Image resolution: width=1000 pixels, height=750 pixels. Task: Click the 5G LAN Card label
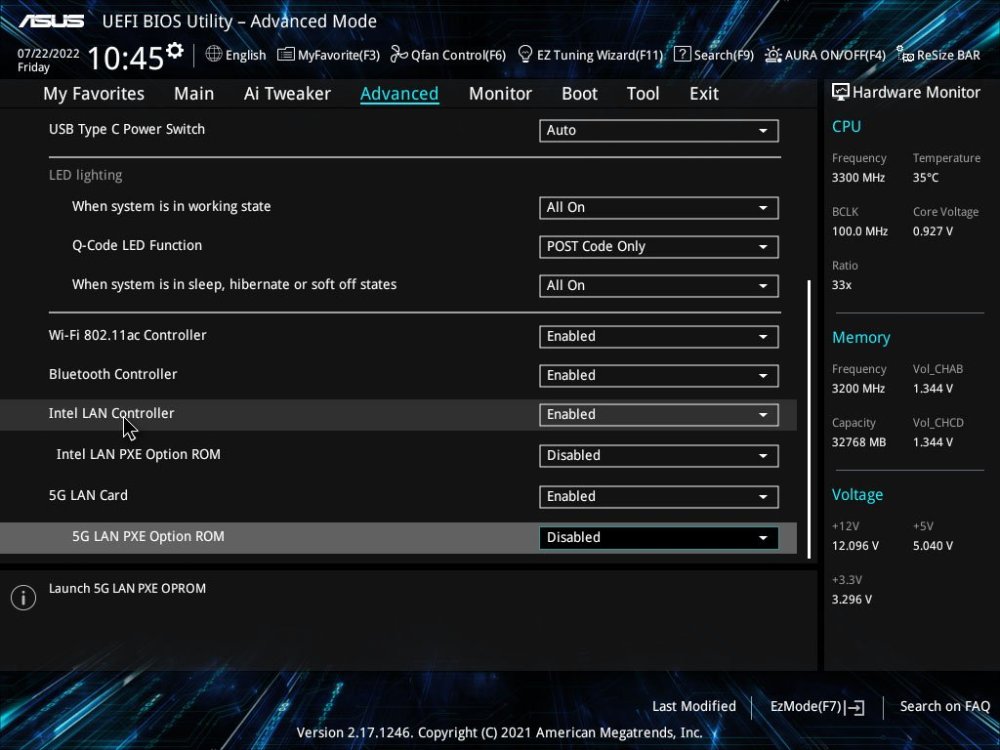point(88,496)
